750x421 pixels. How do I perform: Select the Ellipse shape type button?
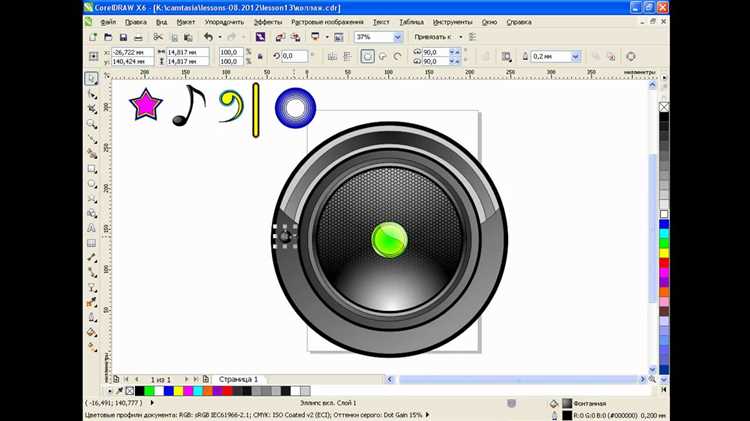[x=367, y=56]
